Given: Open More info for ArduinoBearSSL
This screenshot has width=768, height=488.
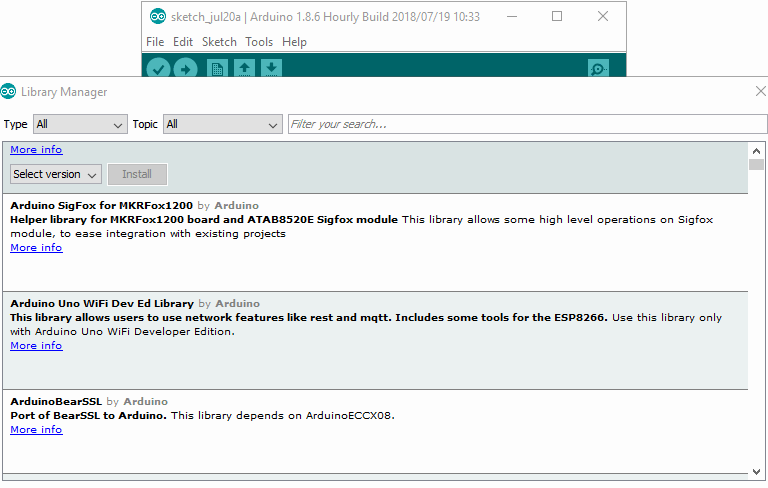Looking at the screenshot, I should point(36,429).
